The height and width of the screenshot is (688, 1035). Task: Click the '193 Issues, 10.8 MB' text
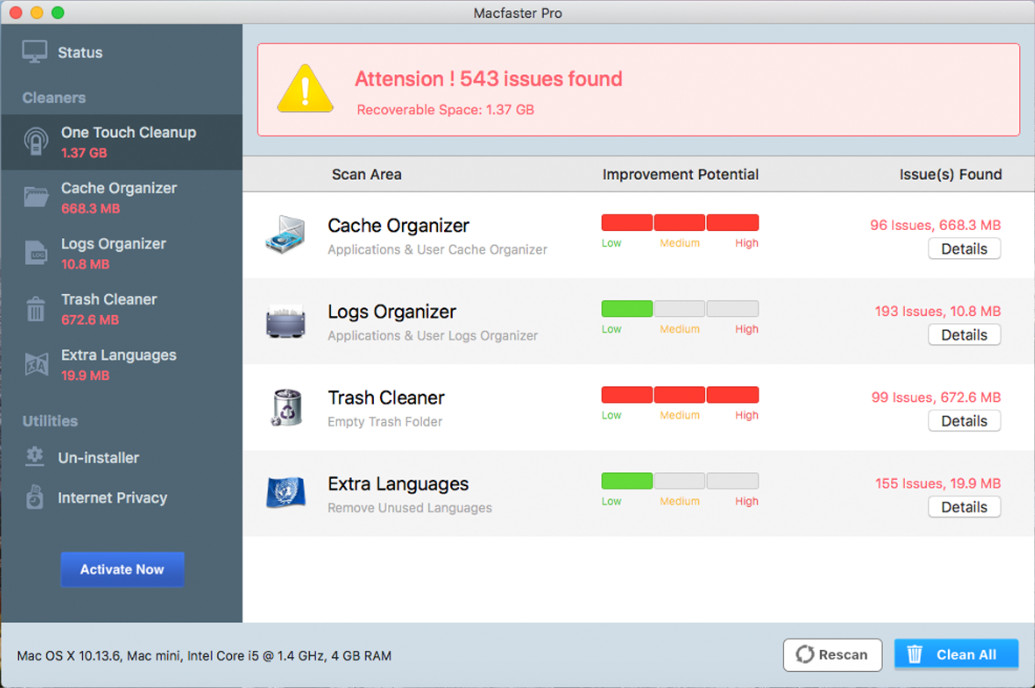pos(937,311)
